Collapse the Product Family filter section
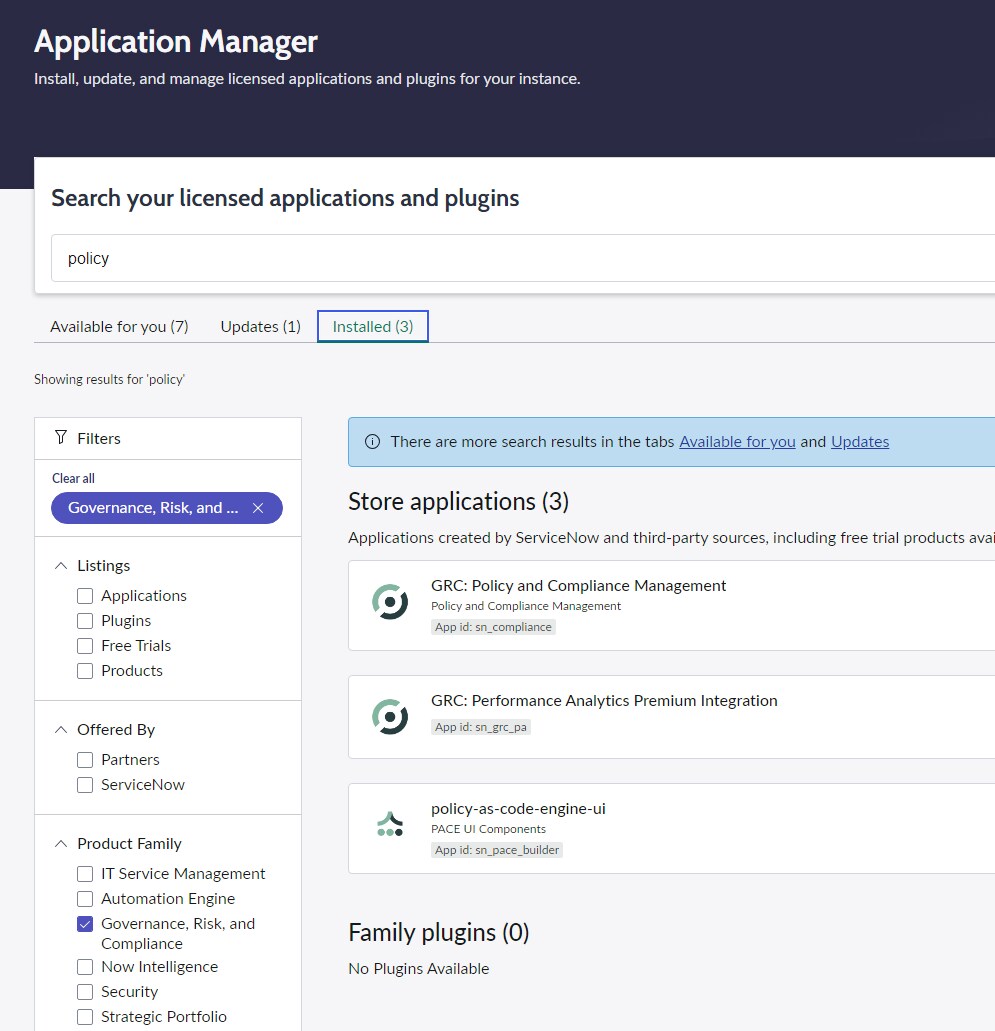 (x=61, y=844)
